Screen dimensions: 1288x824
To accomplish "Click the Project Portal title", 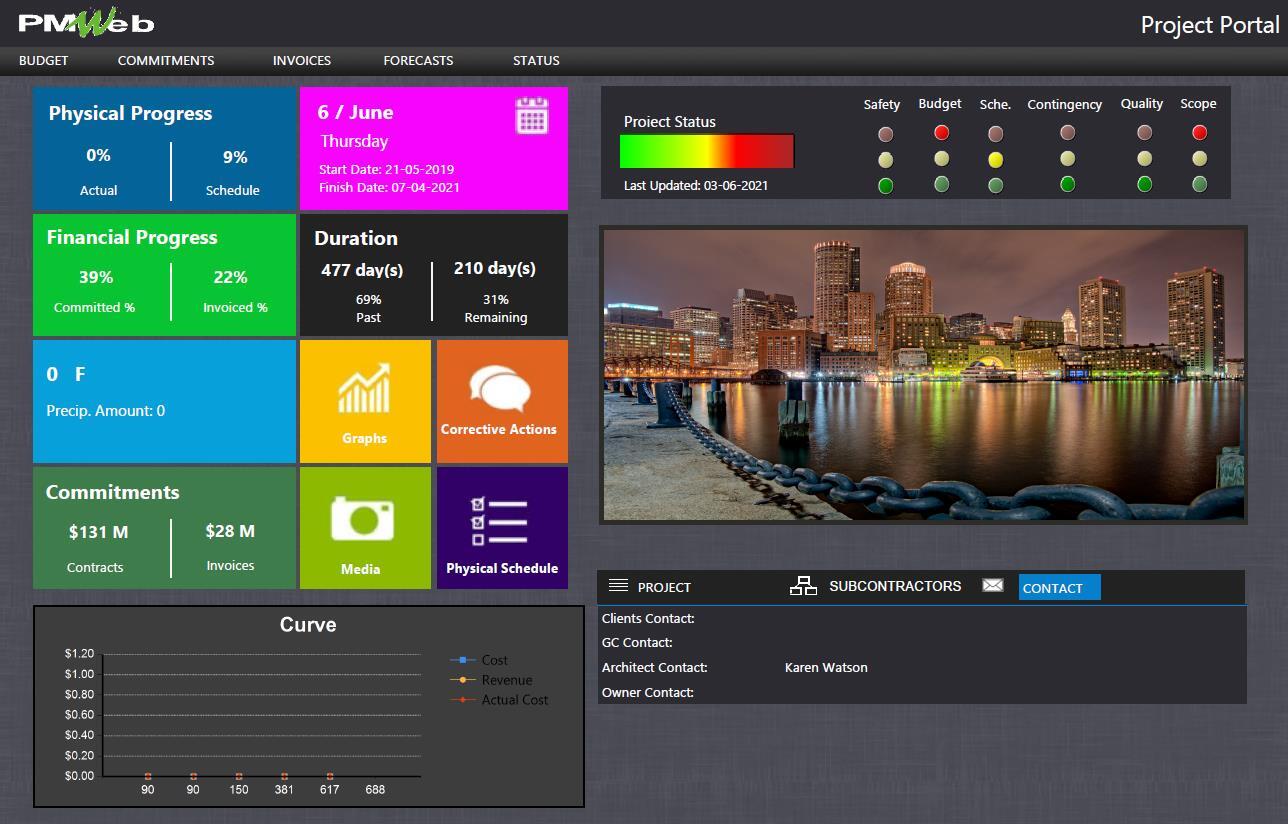I will tap(1210, 25).
